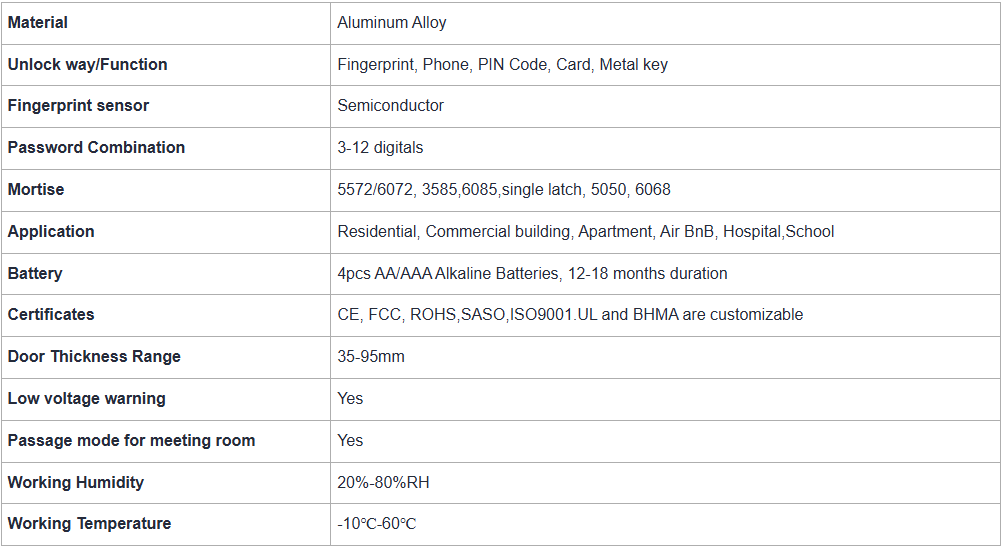Click the Certificates row label
The height and width of the screenshot is (547, 1002).
click(x=51, y=314)
